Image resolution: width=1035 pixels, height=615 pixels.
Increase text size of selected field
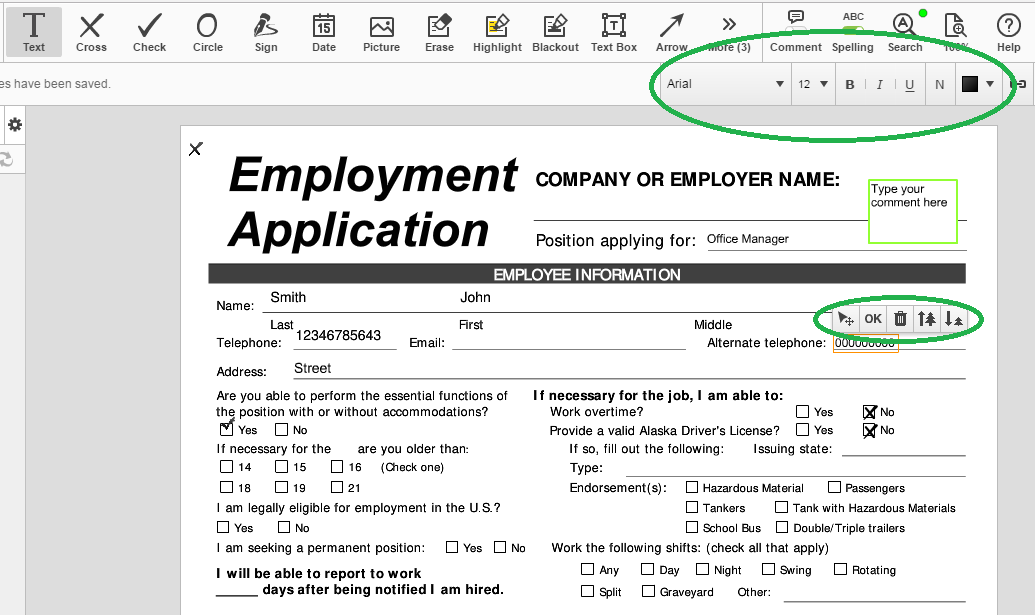click(x=926, y=319)
